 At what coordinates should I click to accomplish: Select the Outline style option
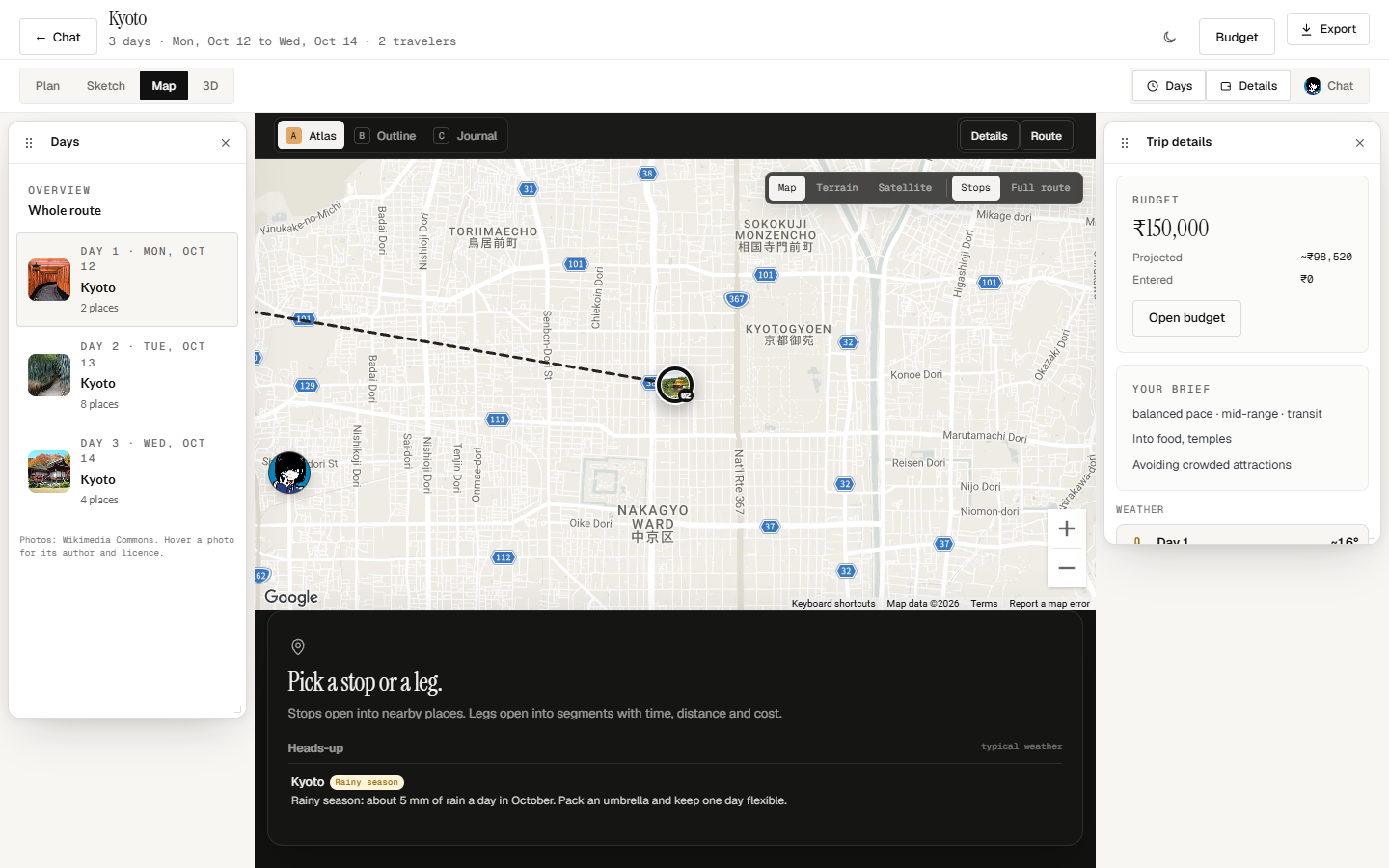coord(386,136)
